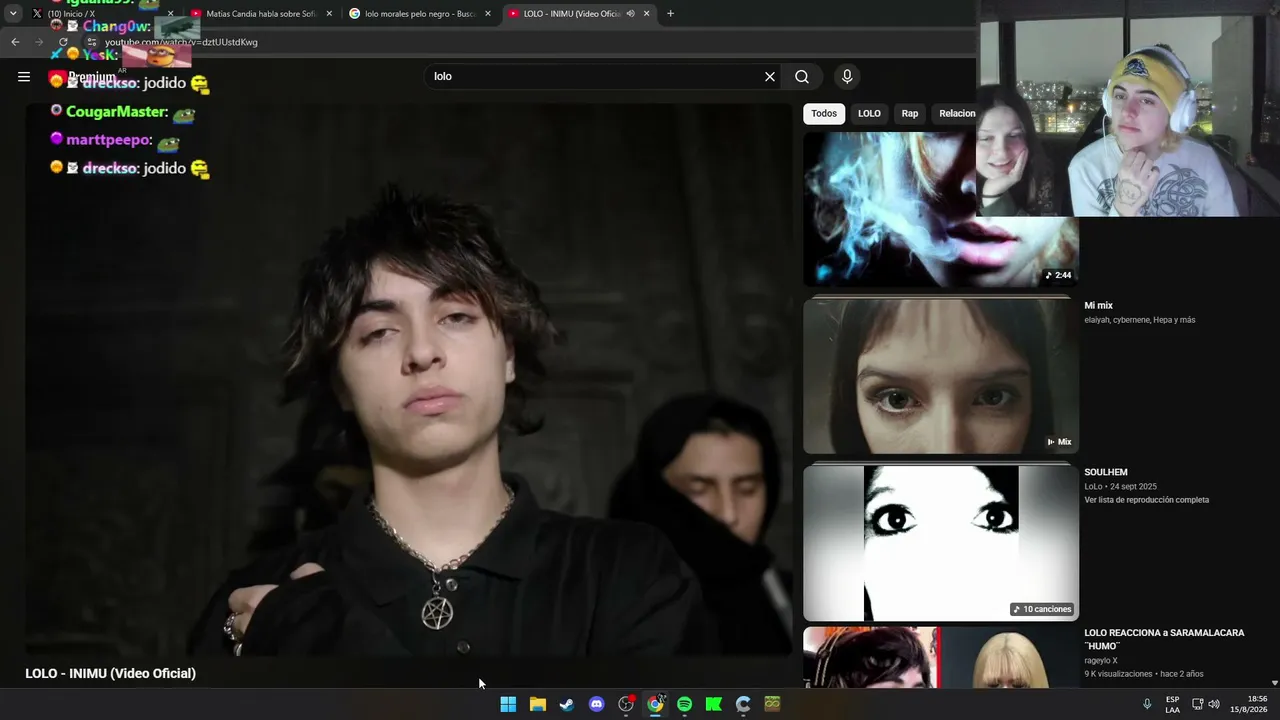Open the 2:44 smoke video thumbnail

click(x=940, y=210)
